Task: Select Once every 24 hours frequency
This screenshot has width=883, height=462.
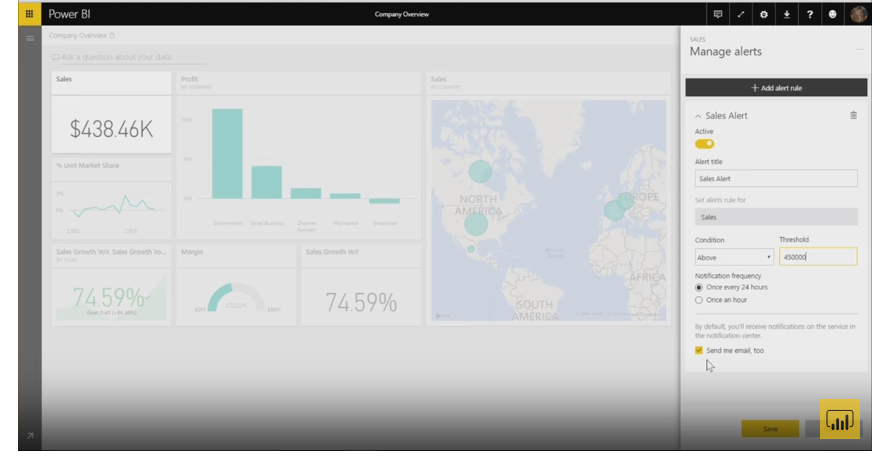Action: click(699, 287)
